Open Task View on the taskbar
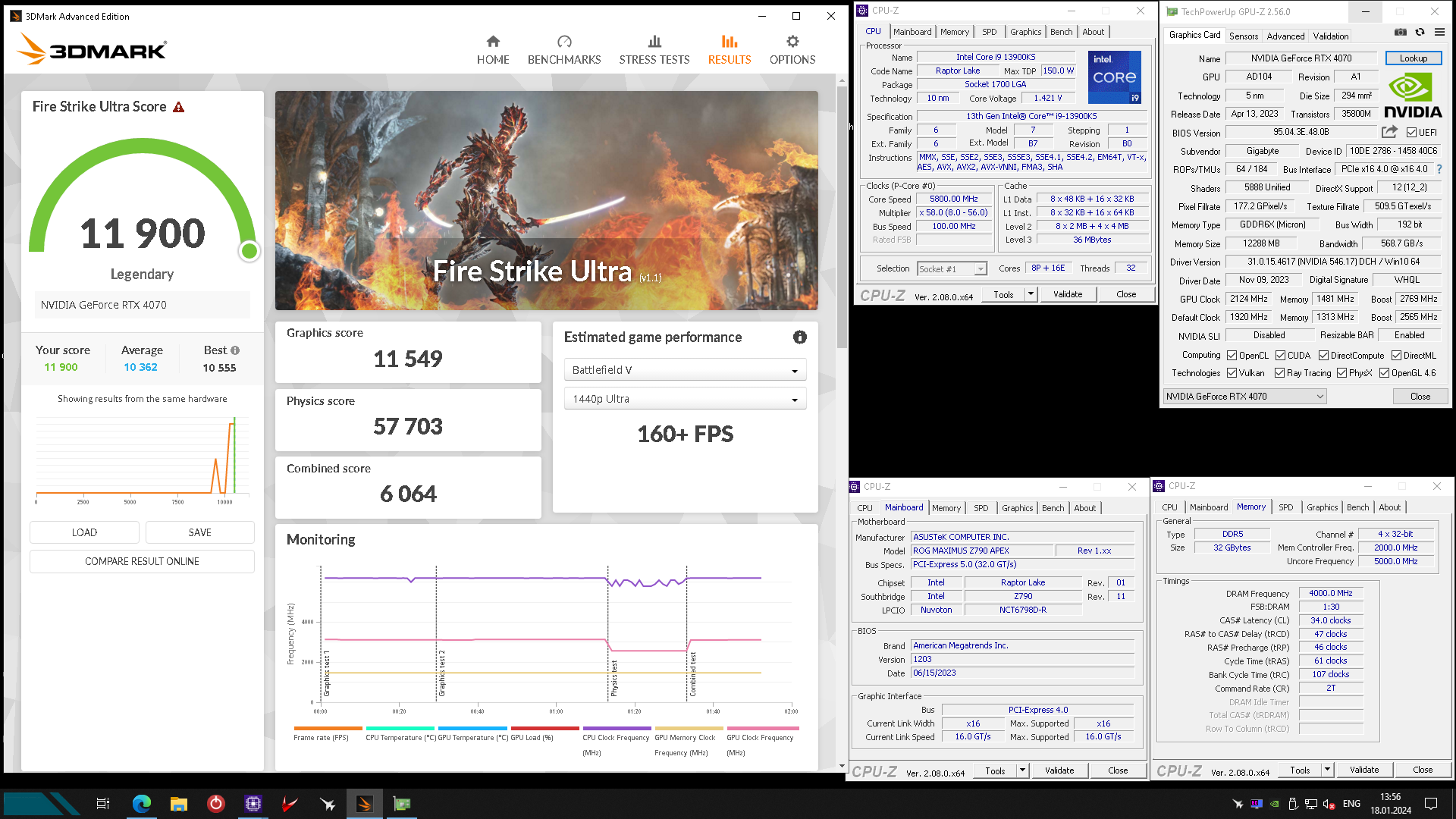This screenshot has width=1456, height=819. coord(103,804)
